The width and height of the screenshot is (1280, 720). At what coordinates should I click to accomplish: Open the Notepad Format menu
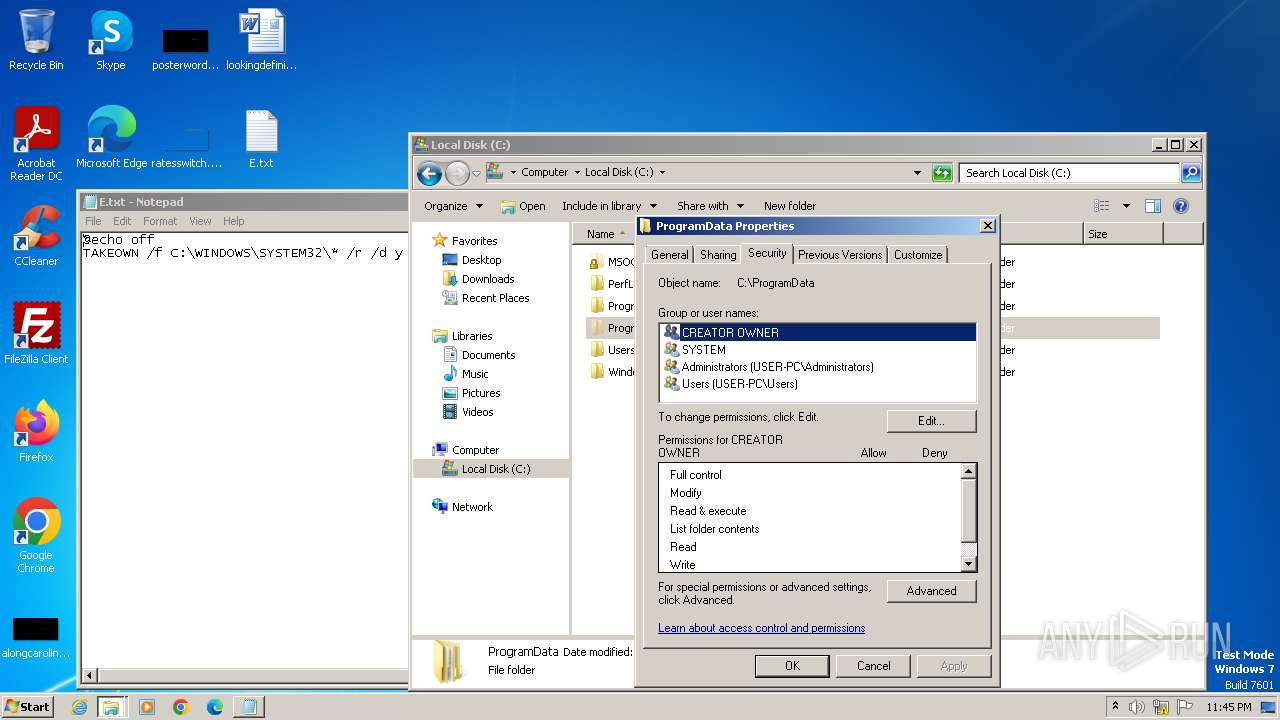[x=160, y=221]
